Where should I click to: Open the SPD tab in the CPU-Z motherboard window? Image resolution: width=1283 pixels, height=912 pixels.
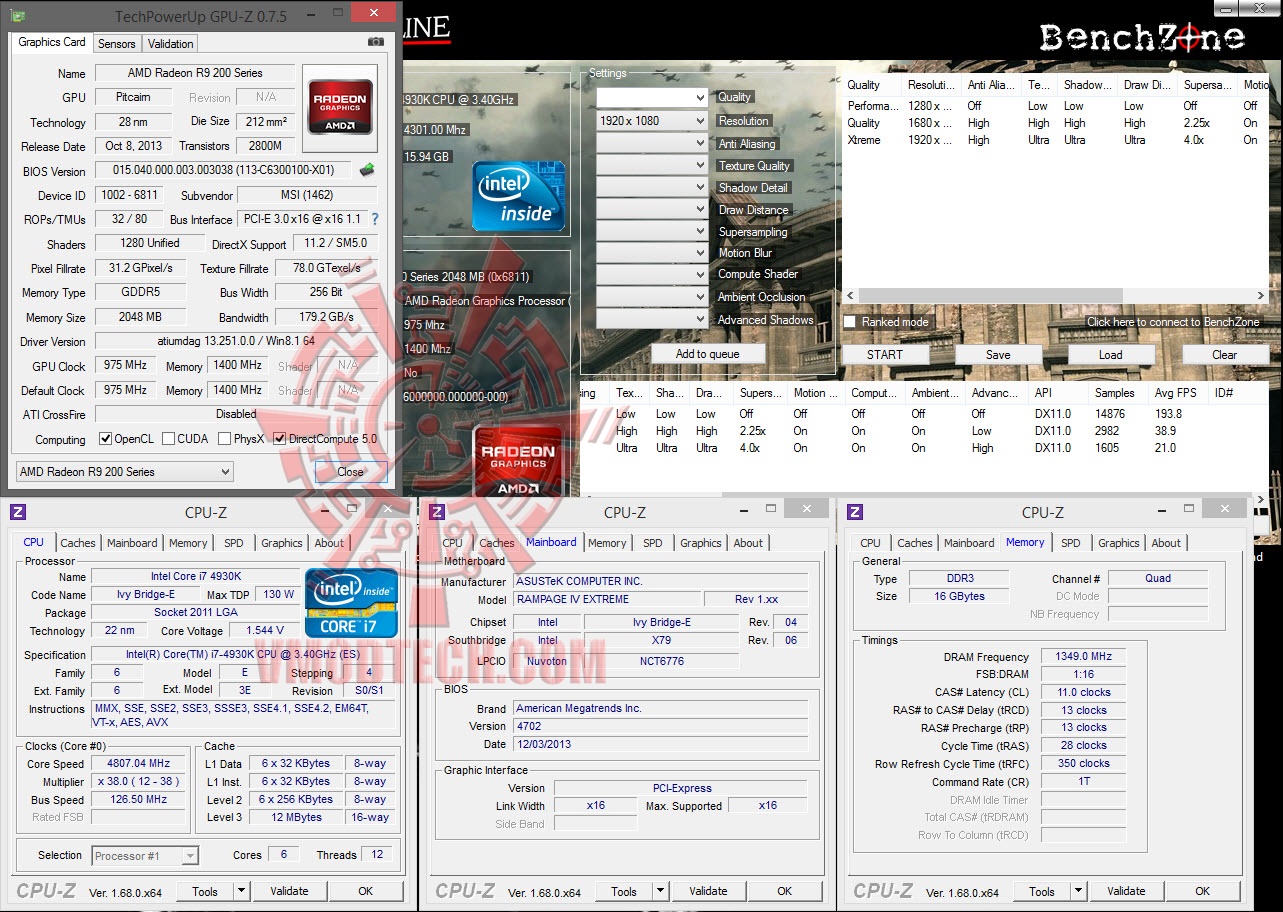653,543
